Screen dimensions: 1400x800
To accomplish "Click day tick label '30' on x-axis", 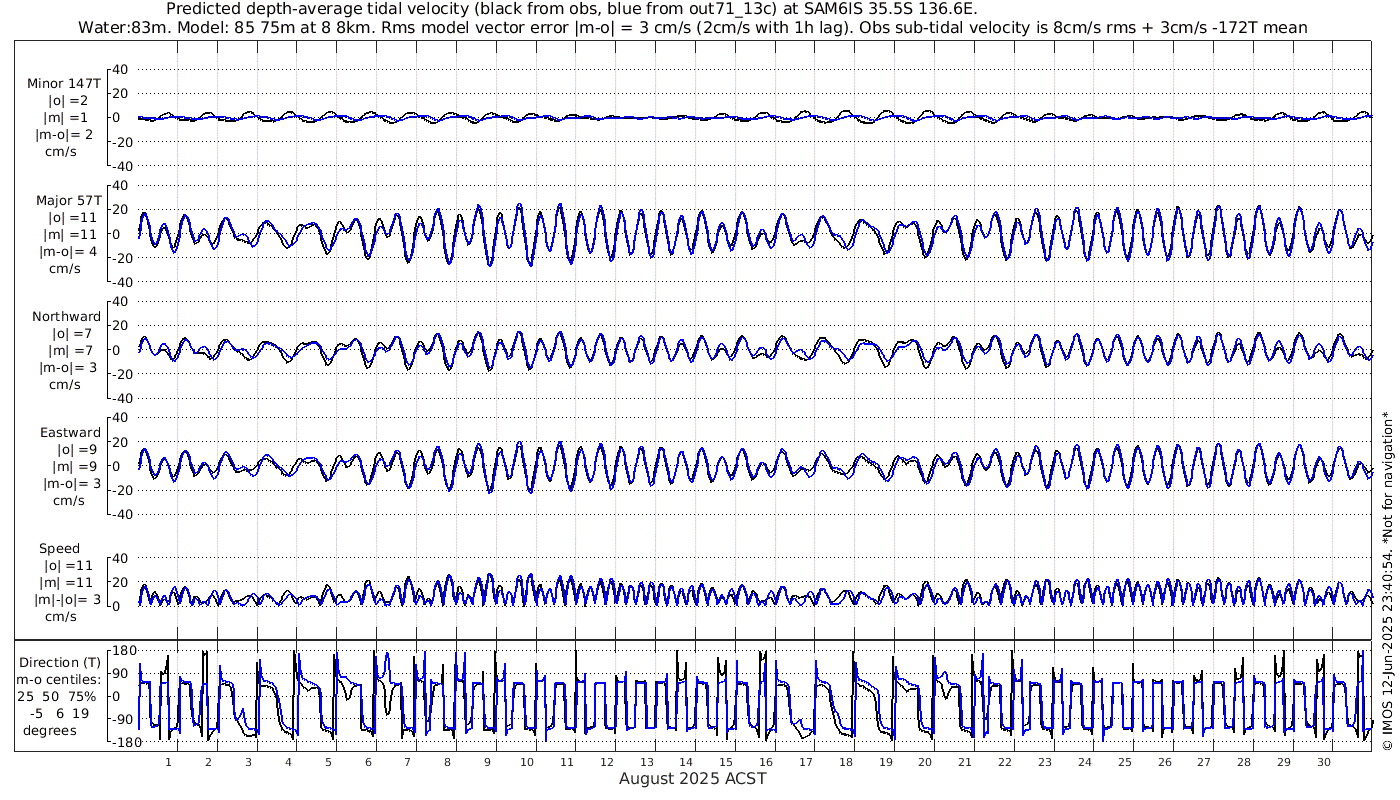I will [1323, 762].
